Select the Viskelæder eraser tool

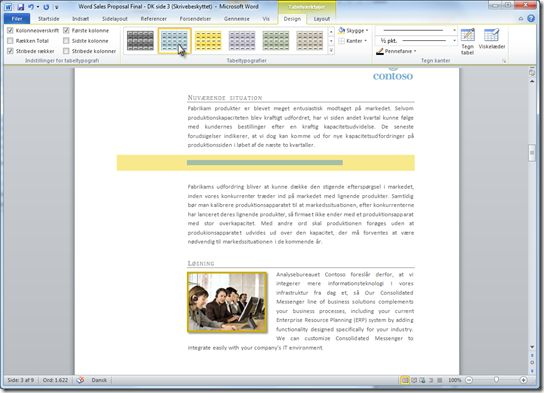pos(492,39)
